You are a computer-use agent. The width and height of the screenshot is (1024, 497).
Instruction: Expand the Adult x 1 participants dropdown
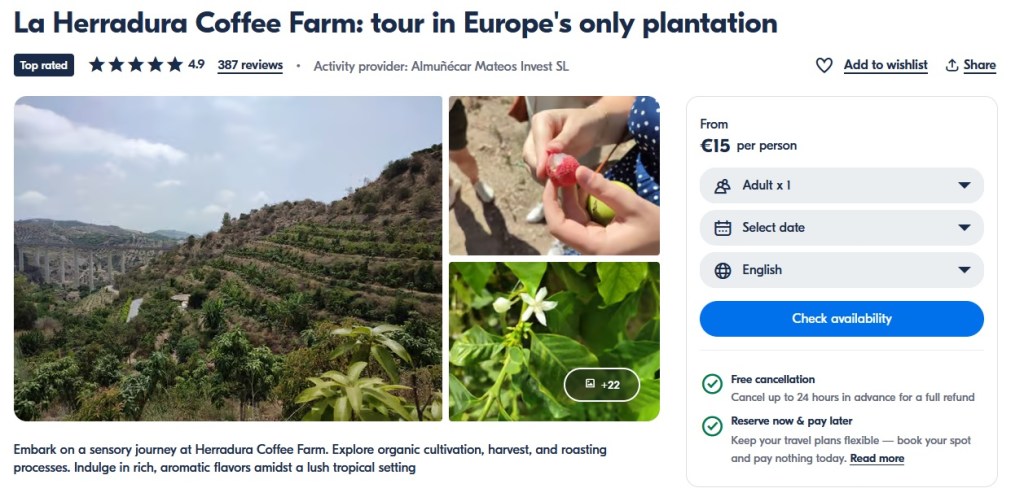(841, 186)
